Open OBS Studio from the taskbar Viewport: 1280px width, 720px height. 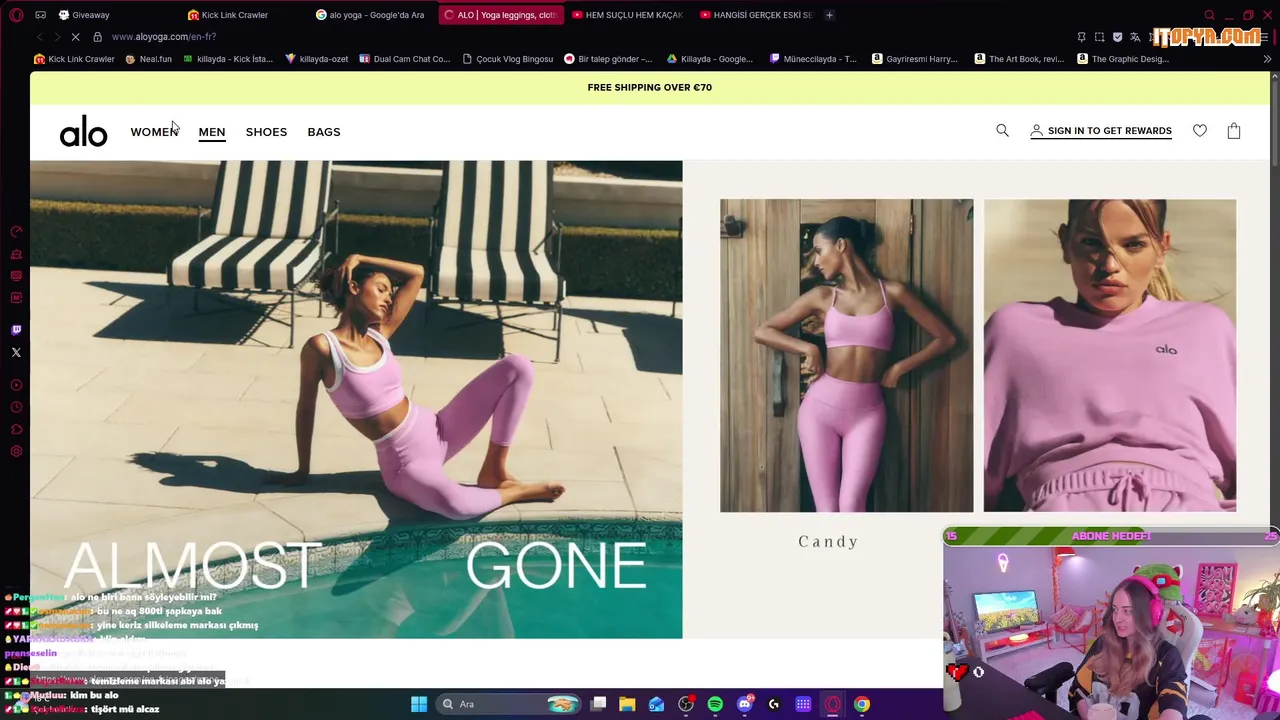[x=686, y=704]
